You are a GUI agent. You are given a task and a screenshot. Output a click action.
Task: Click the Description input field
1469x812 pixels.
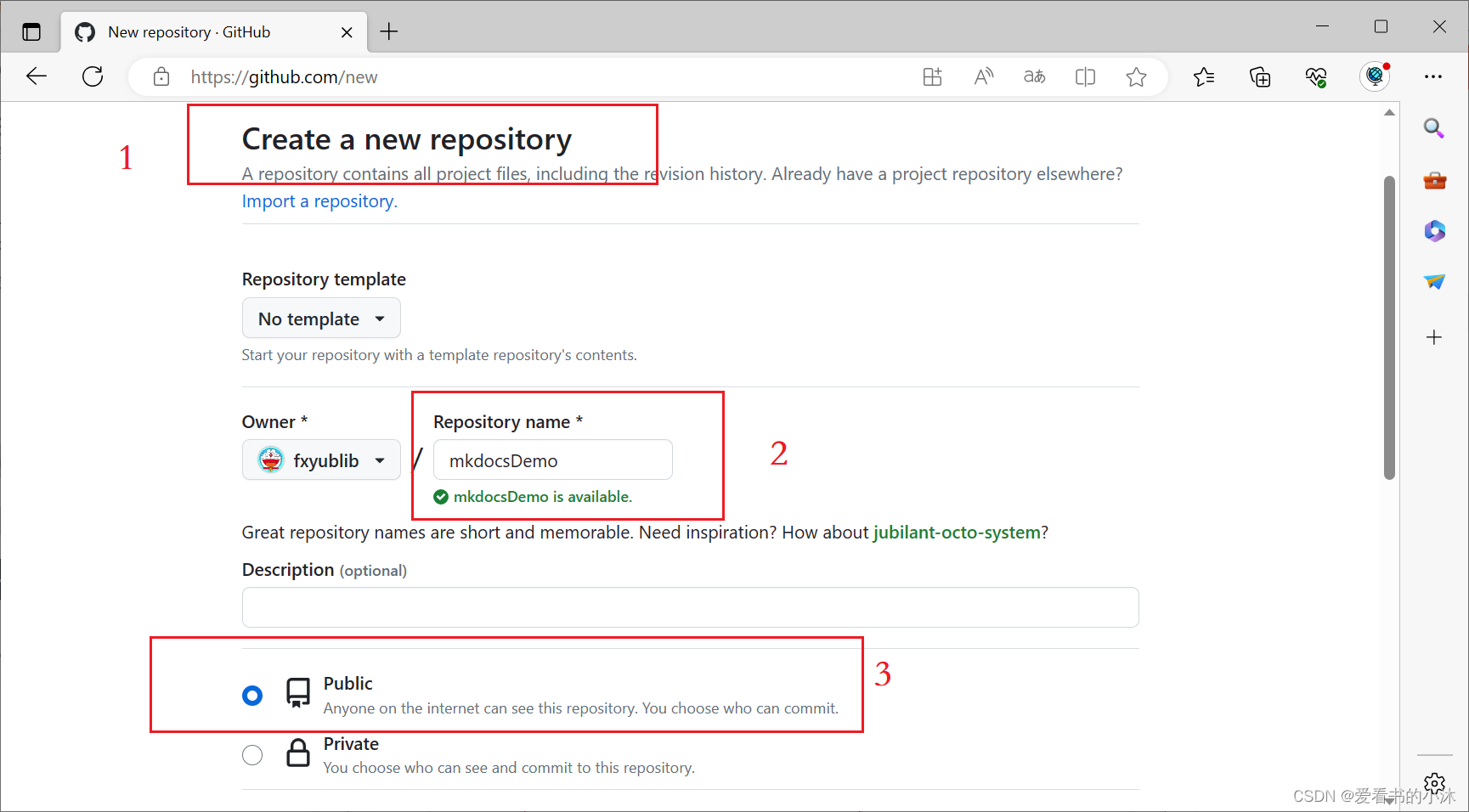690,607
